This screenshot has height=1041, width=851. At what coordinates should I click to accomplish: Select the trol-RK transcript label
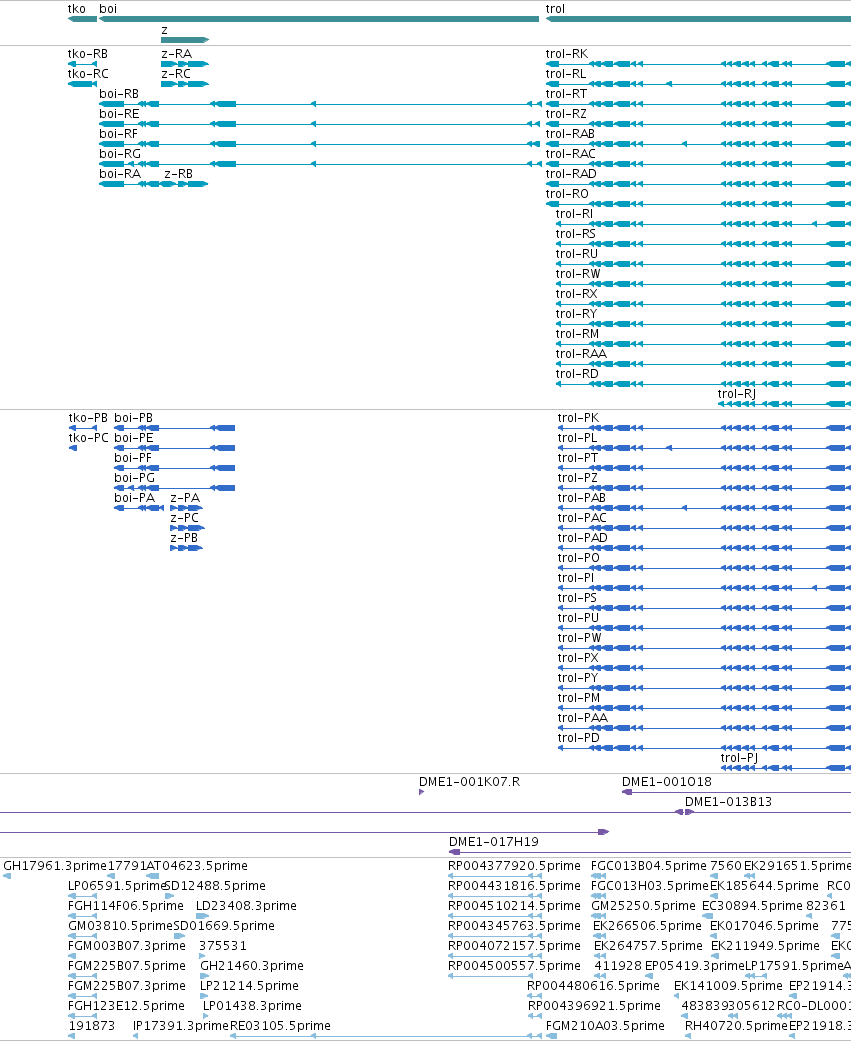point(567,54)
